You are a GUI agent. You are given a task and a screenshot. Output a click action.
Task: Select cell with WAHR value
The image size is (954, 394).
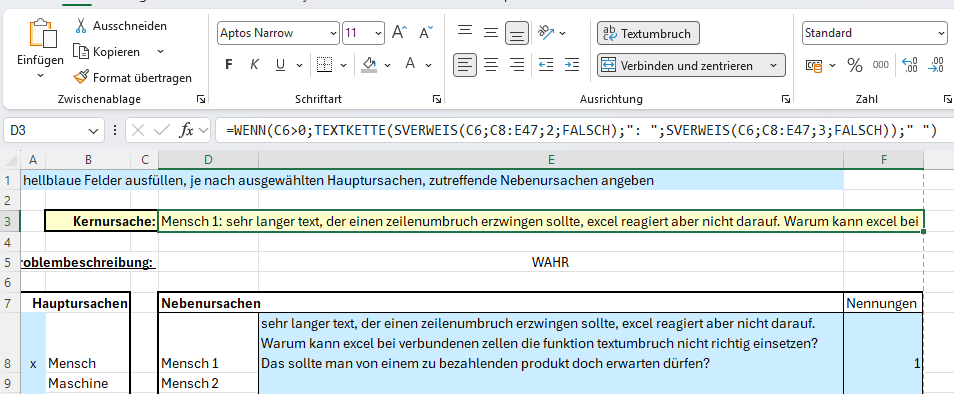(551, 262)
